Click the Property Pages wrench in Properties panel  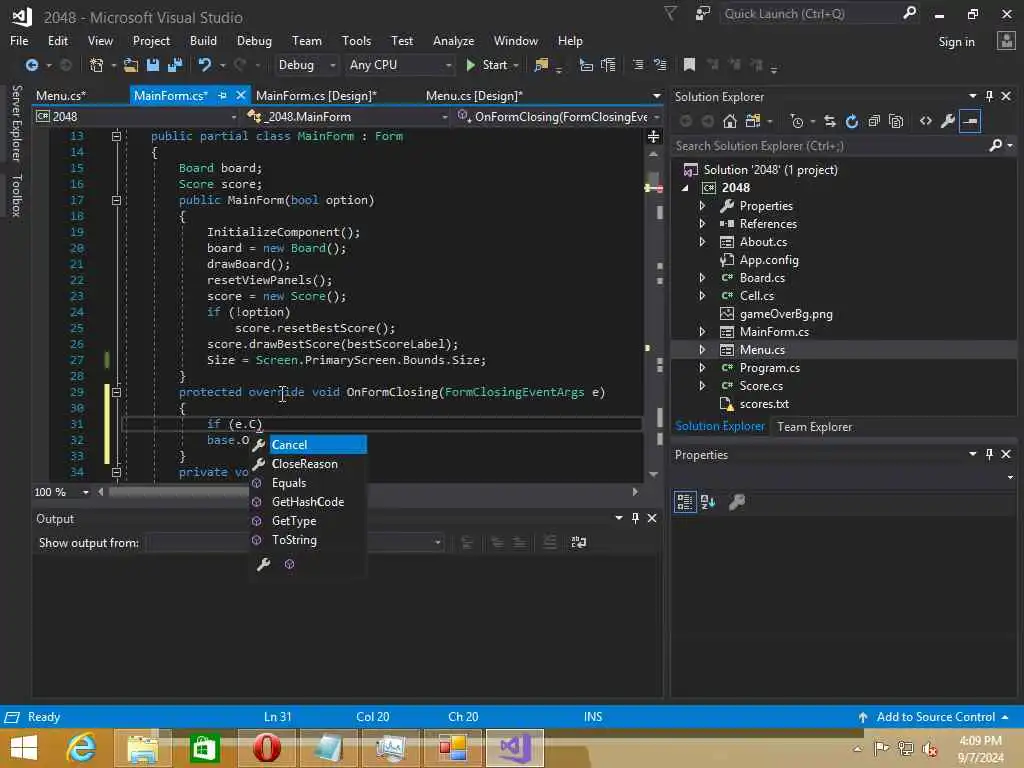(737, 502)
